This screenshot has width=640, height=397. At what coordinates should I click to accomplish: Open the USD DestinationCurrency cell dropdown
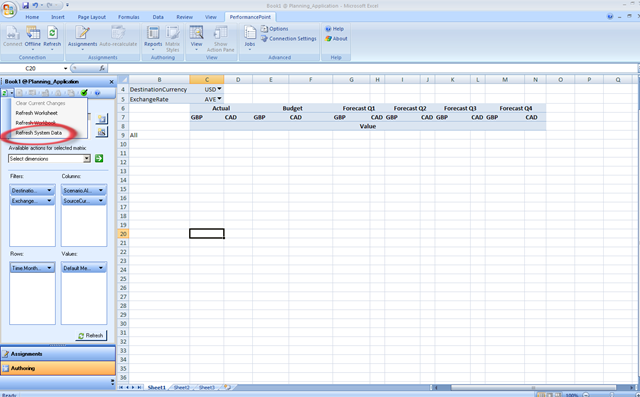coord(220,89)
